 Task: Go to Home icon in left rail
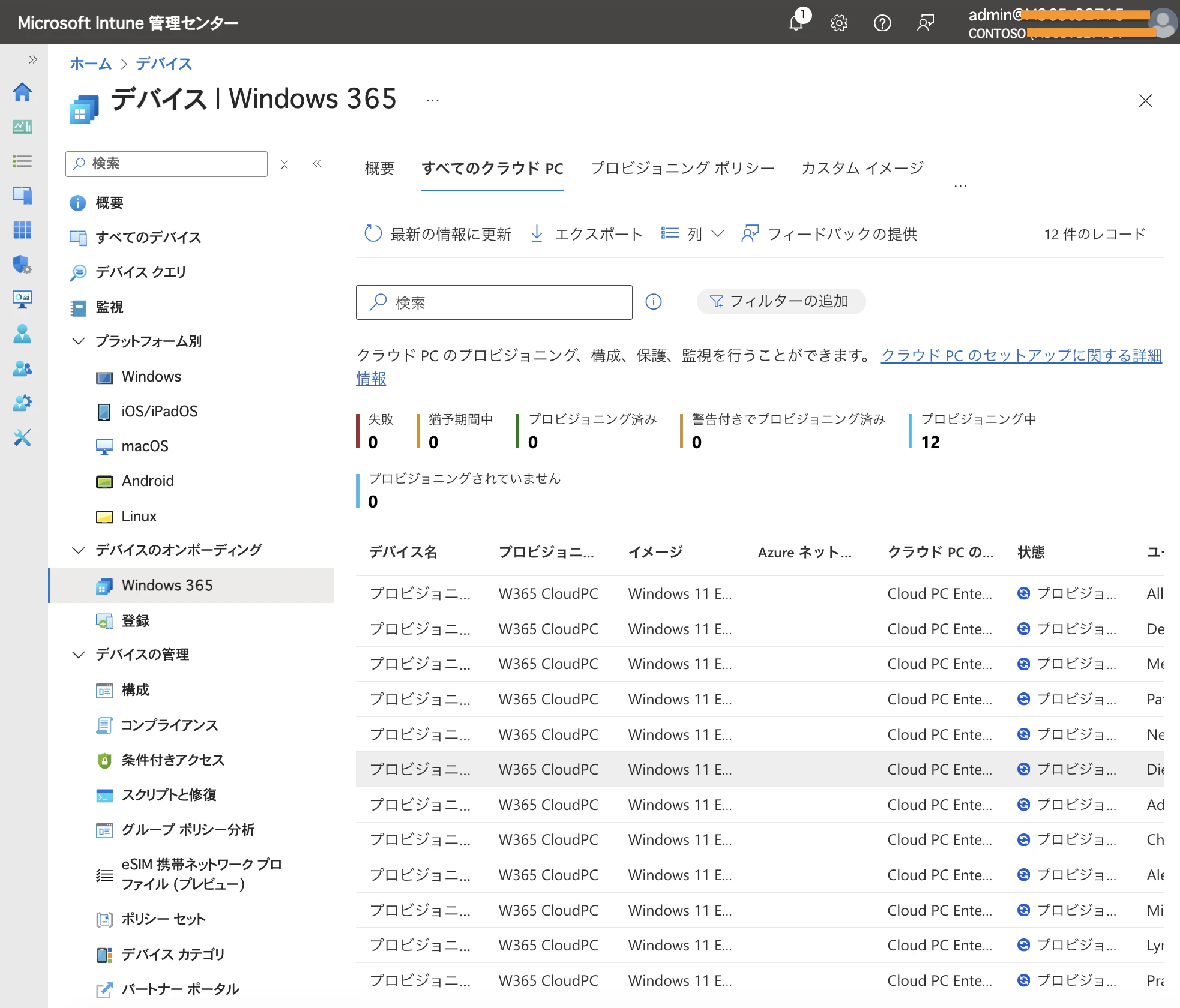[22, 92]
